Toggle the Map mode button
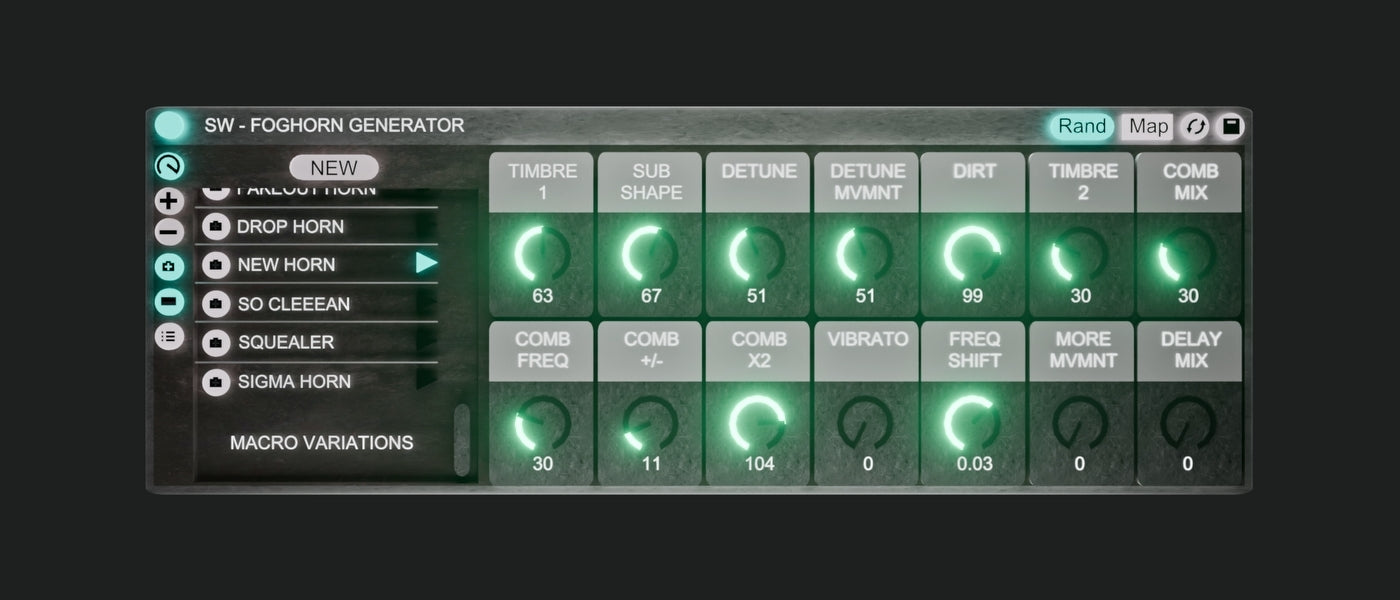 point(1147,127)
